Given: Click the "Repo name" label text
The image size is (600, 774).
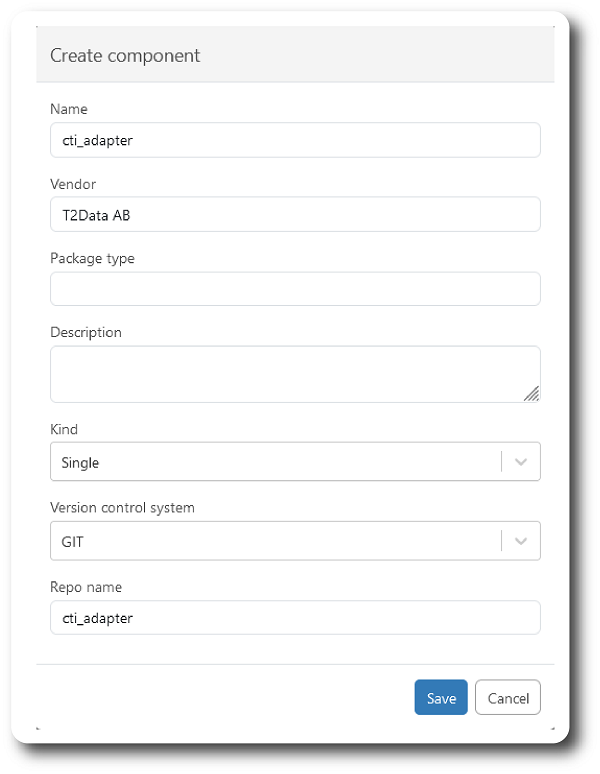Looking at the screenshot, I should coord(86,587).
